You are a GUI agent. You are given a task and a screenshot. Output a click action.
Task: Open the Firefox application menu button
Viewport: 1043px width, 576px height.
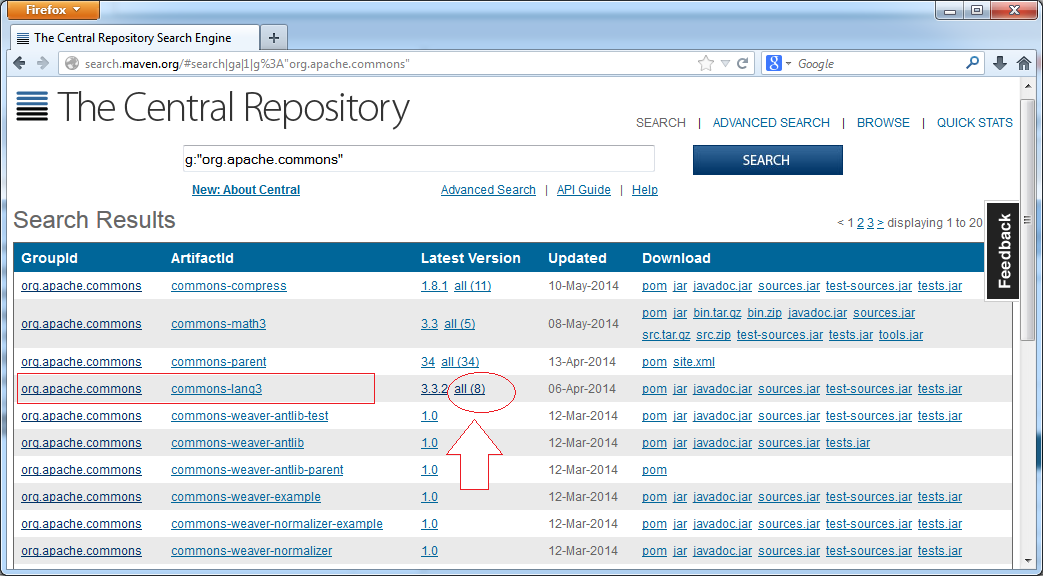(52, 10)
